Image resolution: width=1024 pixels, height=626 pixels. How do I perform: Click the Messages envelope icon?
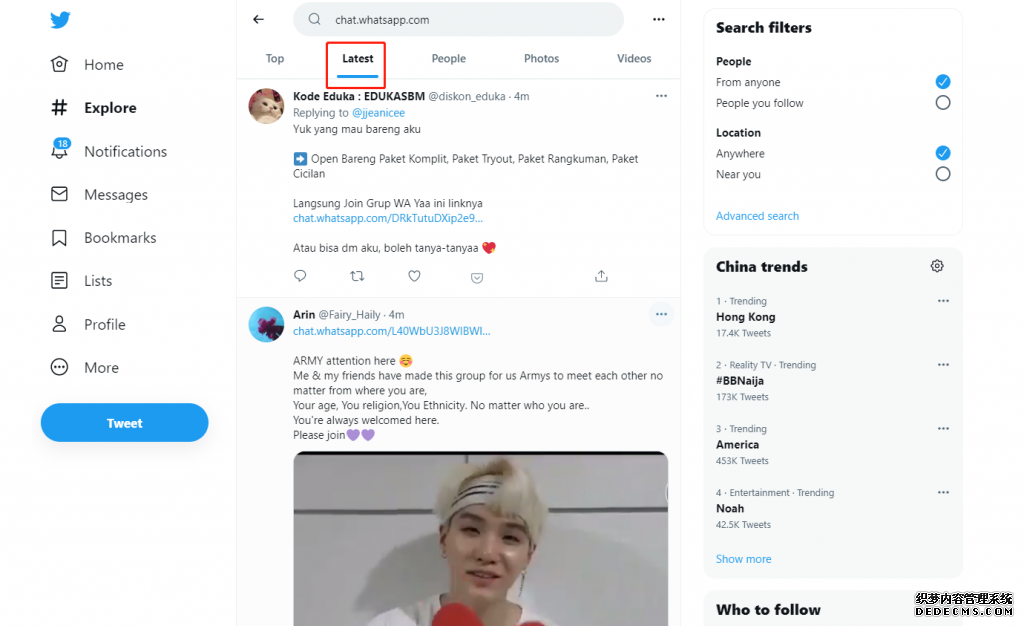point(59,194)
